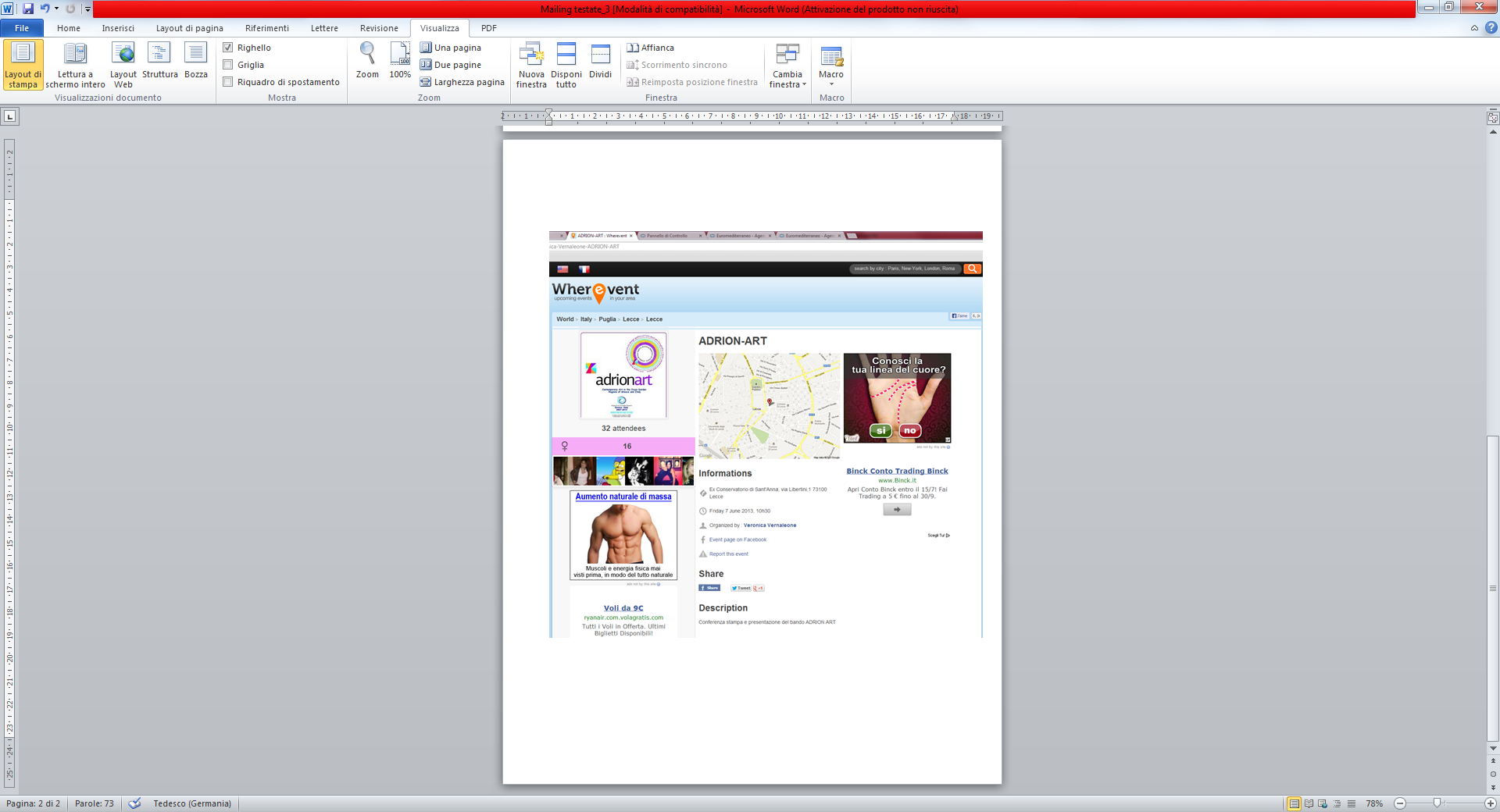
Task: Open the undo history dropdown arrow
Action: point(56,9)
